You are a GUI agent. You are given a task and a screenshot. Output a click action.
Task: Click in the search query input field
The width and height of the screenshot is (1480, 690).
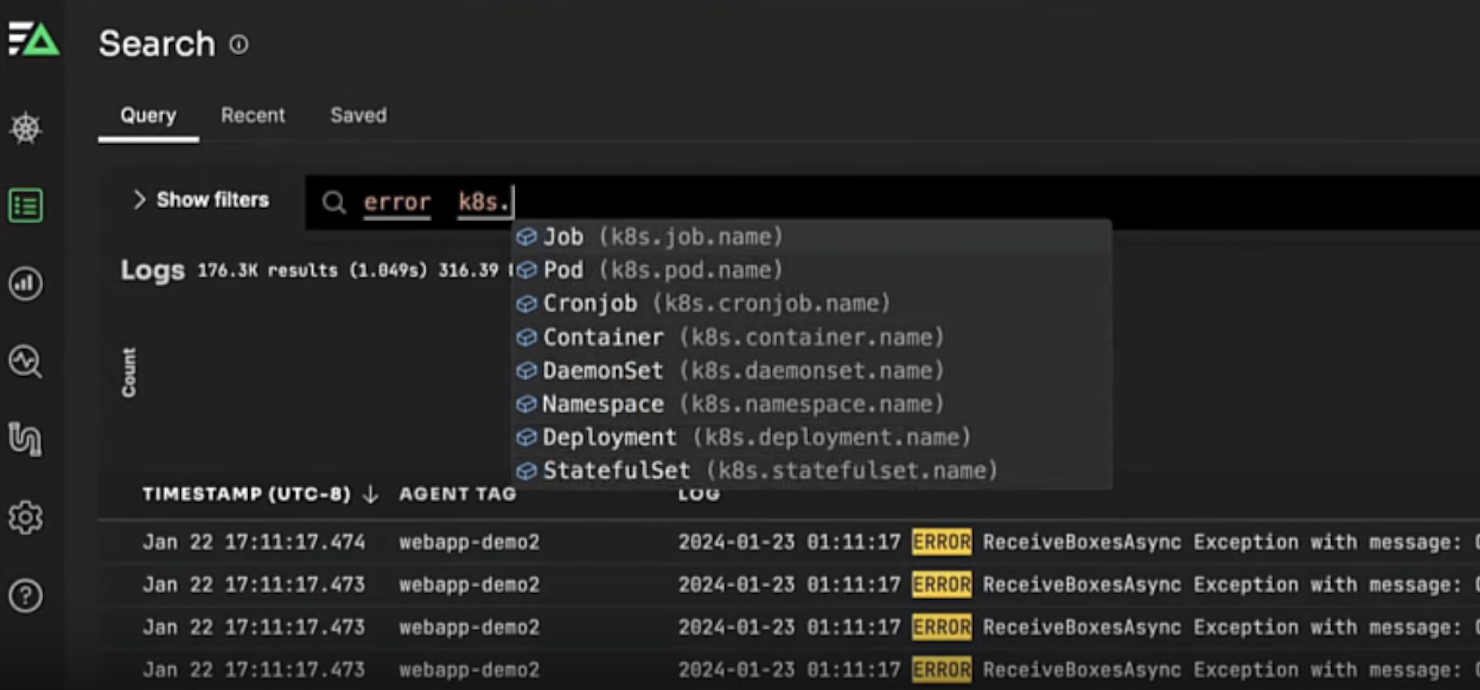[900, 202]
